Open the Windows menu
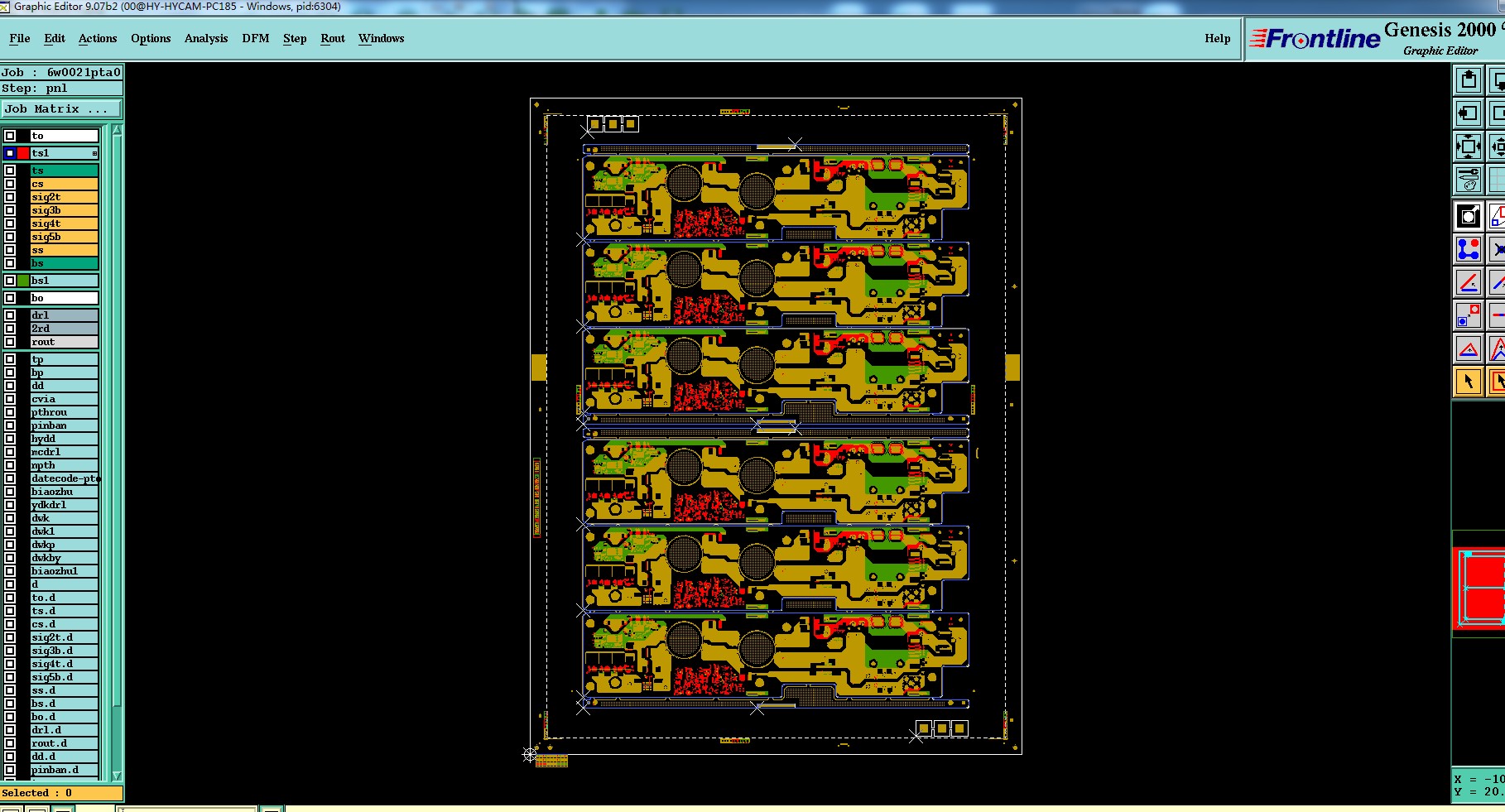 (x=381, y=38)
